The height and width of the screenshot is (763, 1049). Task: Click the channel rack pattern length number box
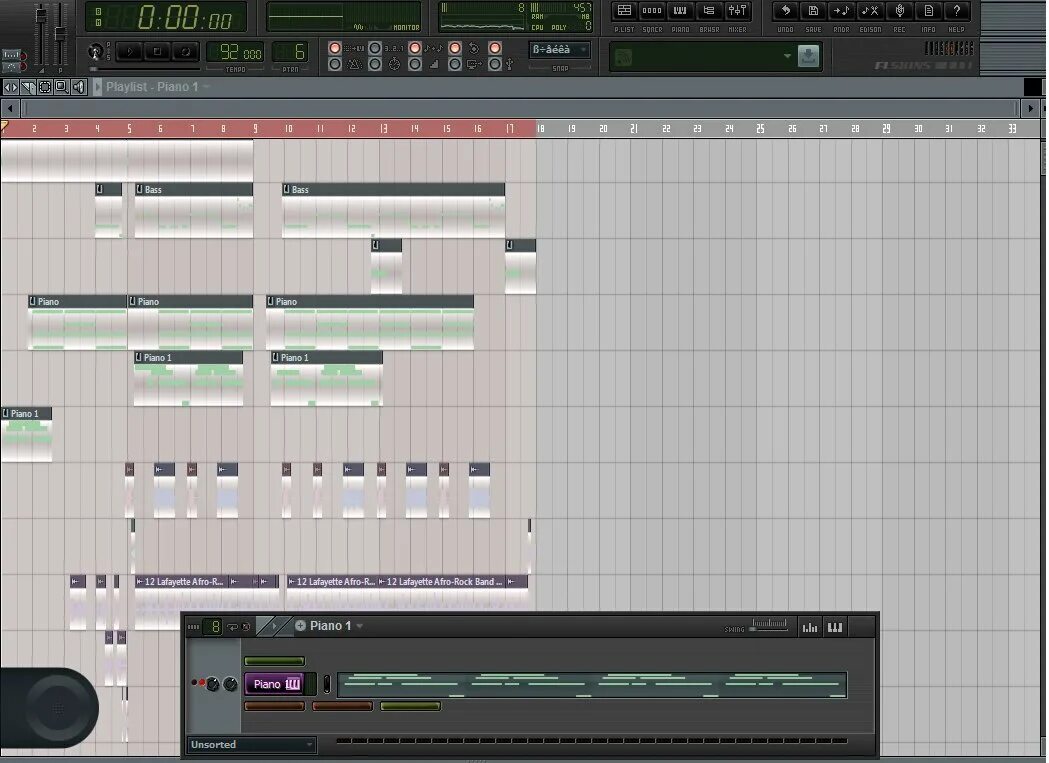[211, 626]
